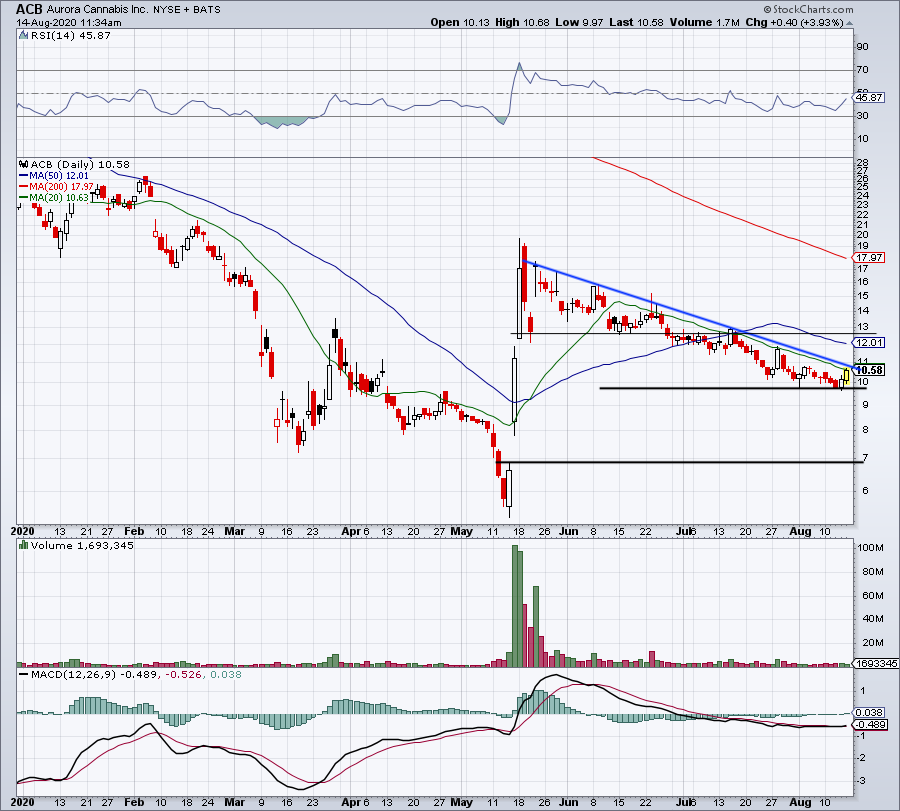Click the RSI(14) legend icon

24,36
